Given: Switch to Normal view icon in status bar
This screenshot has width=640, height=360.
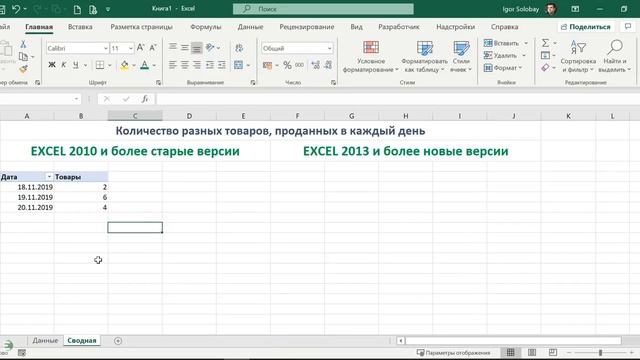Looking at the screenshot, I should pyautogui.click(x=510, y=352).
